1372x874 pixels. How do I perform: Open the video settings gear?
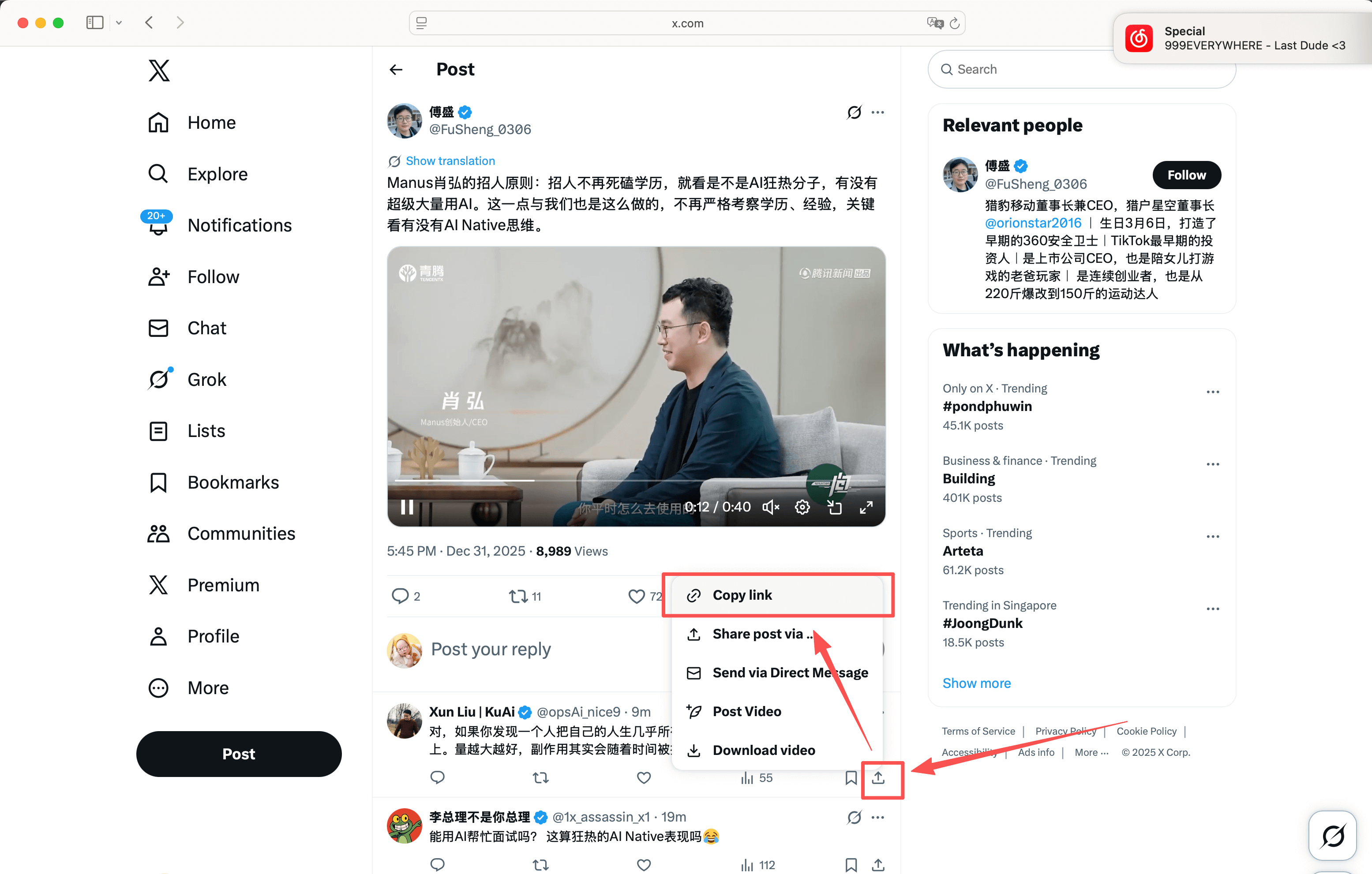coord(802,507)
